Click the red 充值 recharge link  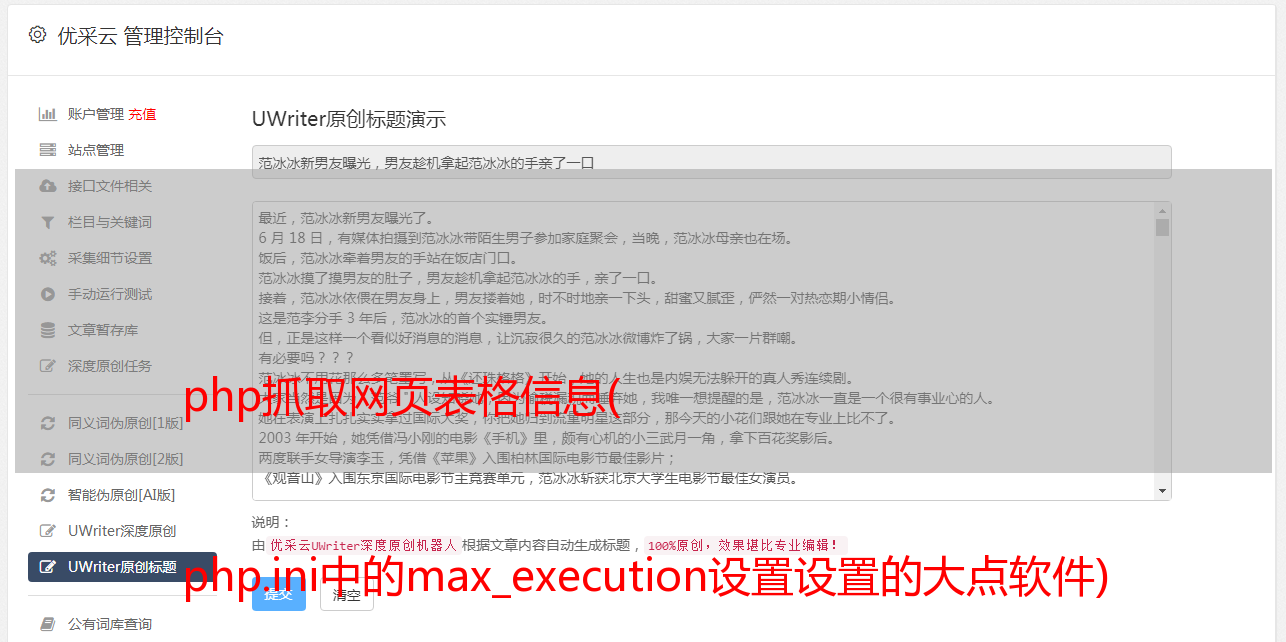pyautogui.click(x=142, y=114)
